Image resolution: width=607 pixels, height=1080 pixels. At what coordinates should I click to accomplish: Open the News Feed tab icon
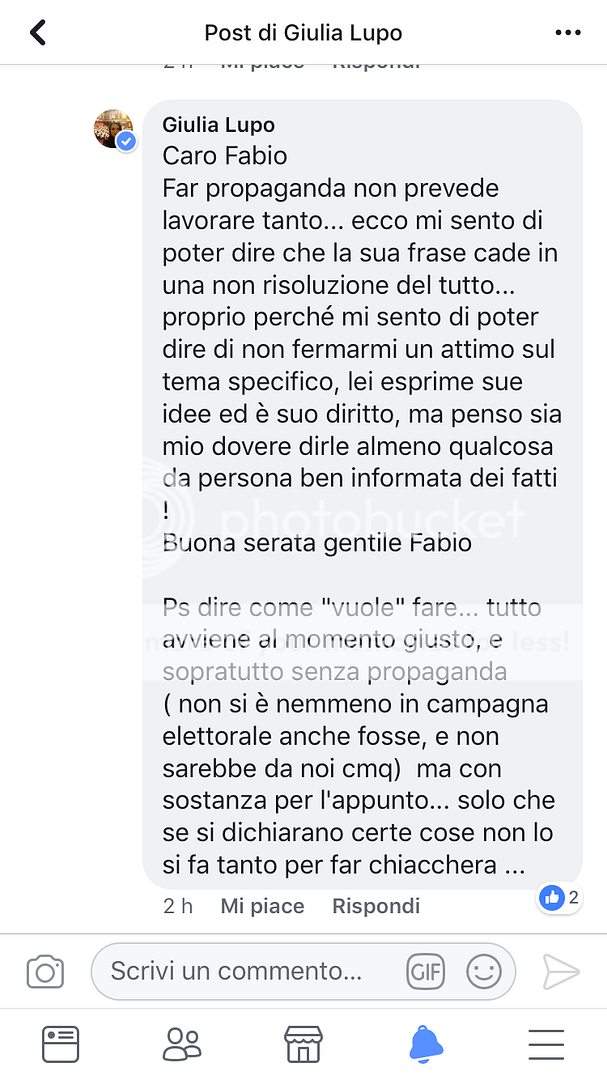click(x=61, y=1044)
